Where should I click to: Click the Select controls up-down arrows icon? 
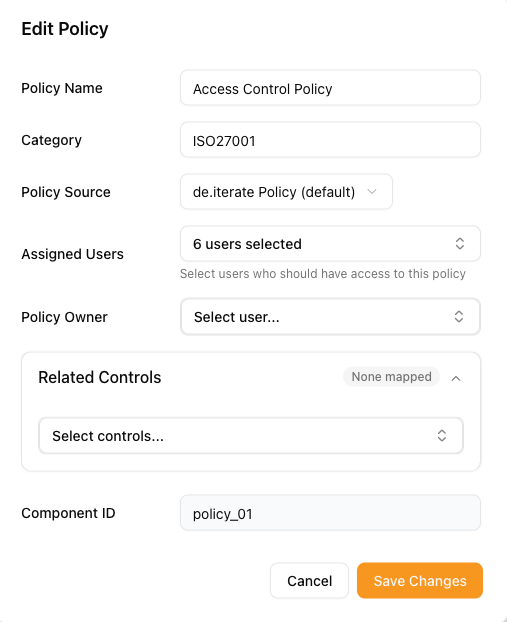tap(442, 436)
